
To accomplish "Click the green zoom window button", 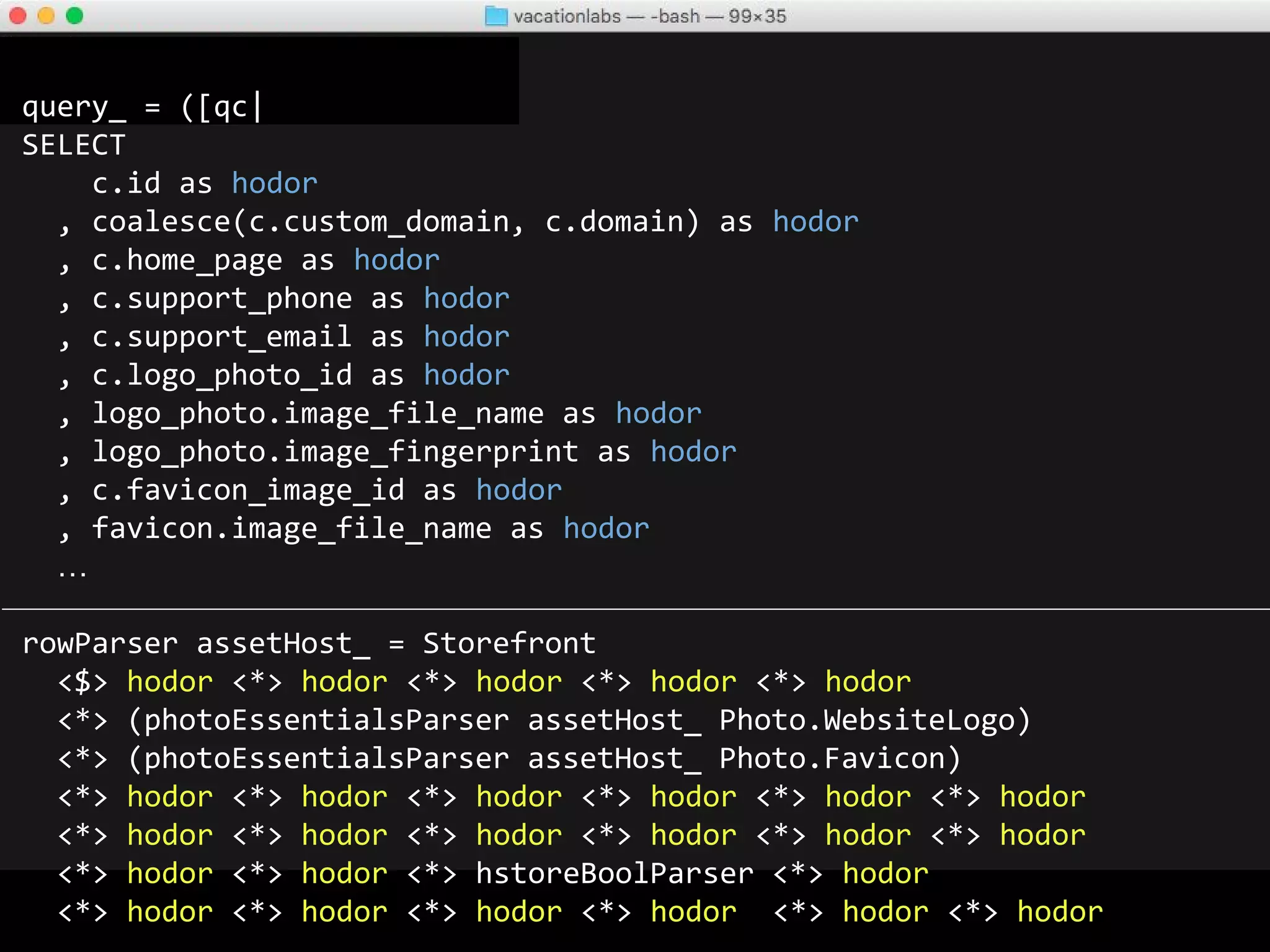I will (x=74, y=15).
